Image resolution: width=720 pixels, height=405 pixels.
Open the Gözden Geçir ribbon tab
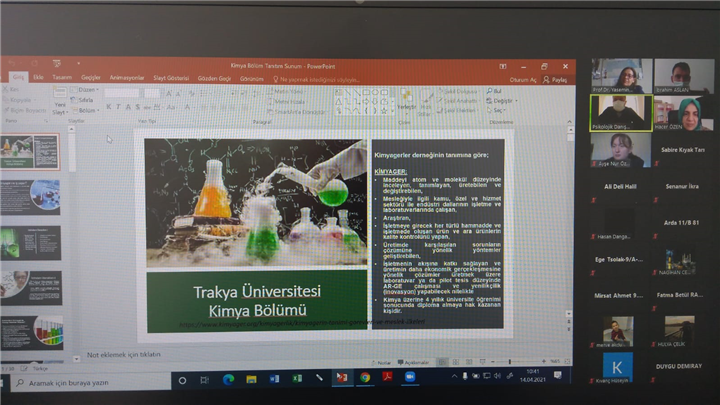(x=214, y=79)
